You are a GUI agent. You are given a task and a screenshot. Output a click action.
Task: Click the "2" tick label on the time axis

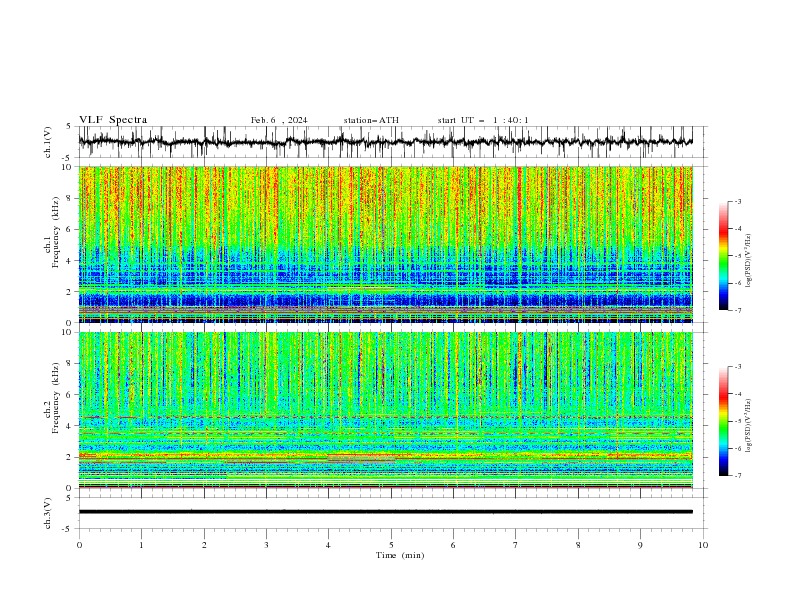tap(204, 545)
